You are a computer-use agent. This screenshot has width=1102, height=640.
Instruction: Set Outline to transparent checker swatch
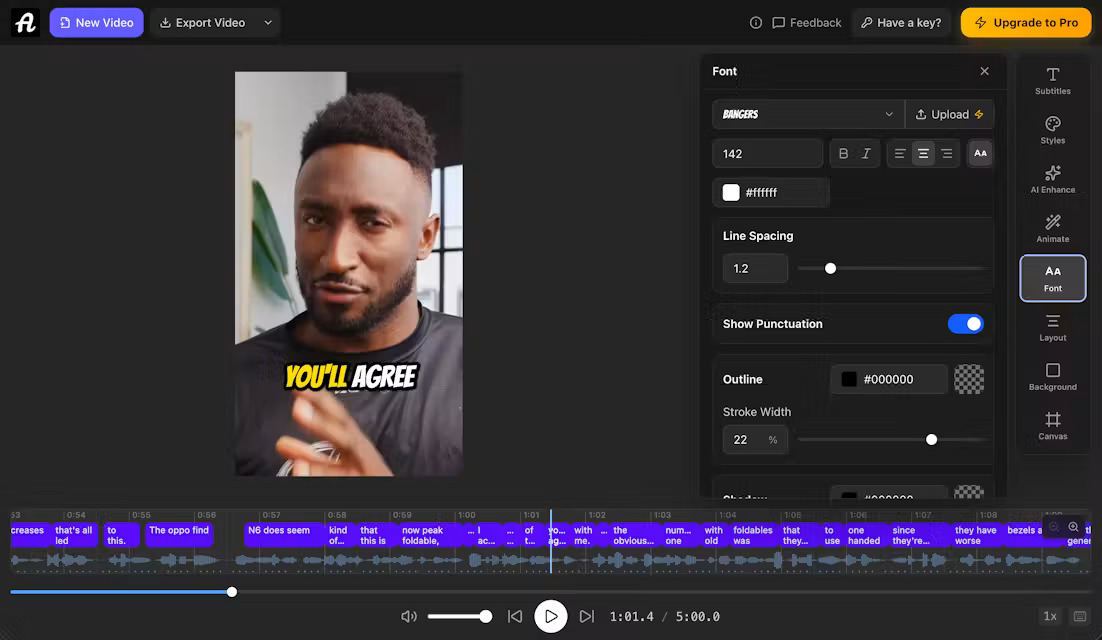click(x=968, y=379)
